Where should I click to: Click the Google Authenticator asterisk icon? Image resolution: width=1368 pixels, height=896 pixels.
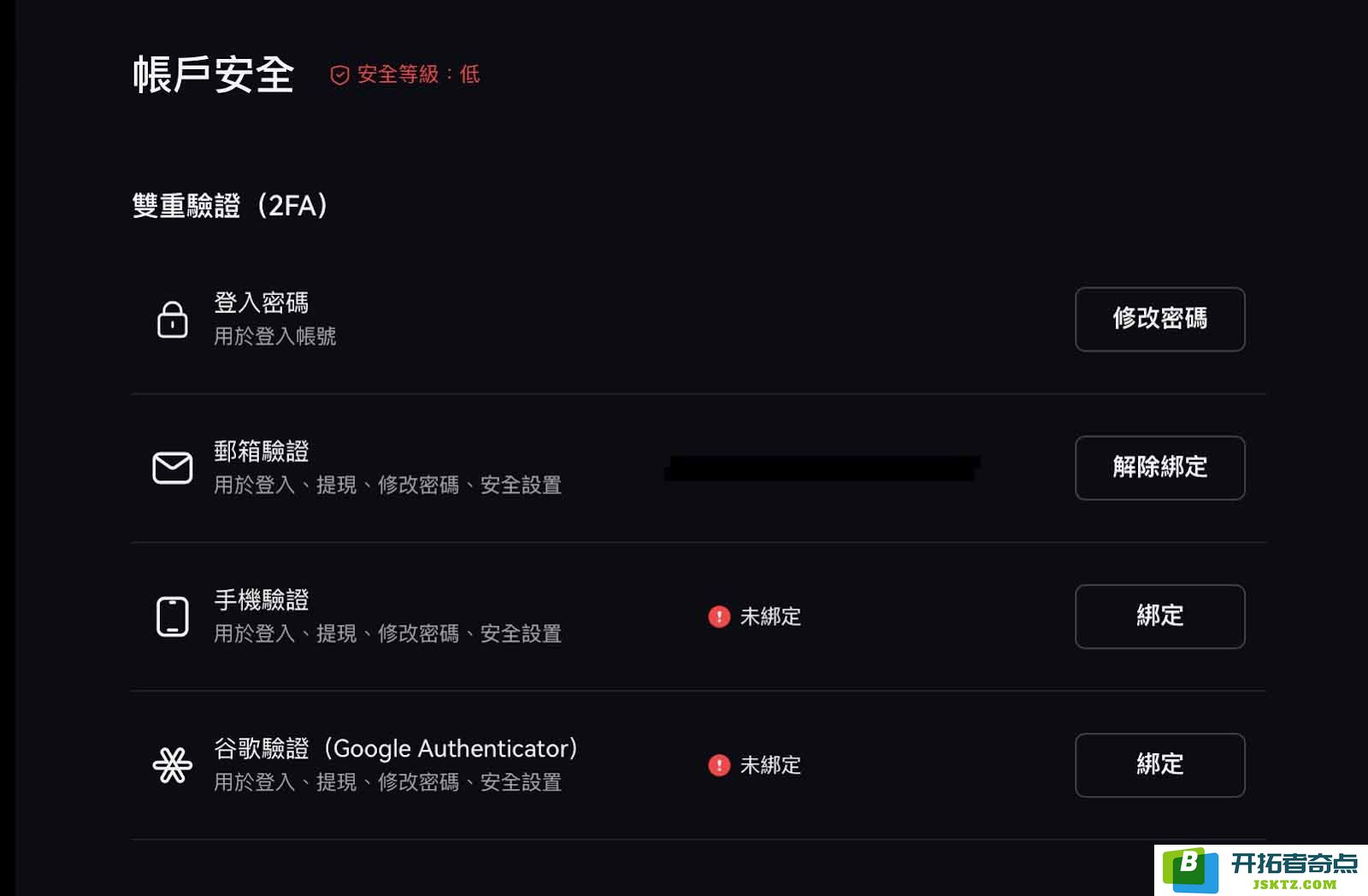coord(172,765)
